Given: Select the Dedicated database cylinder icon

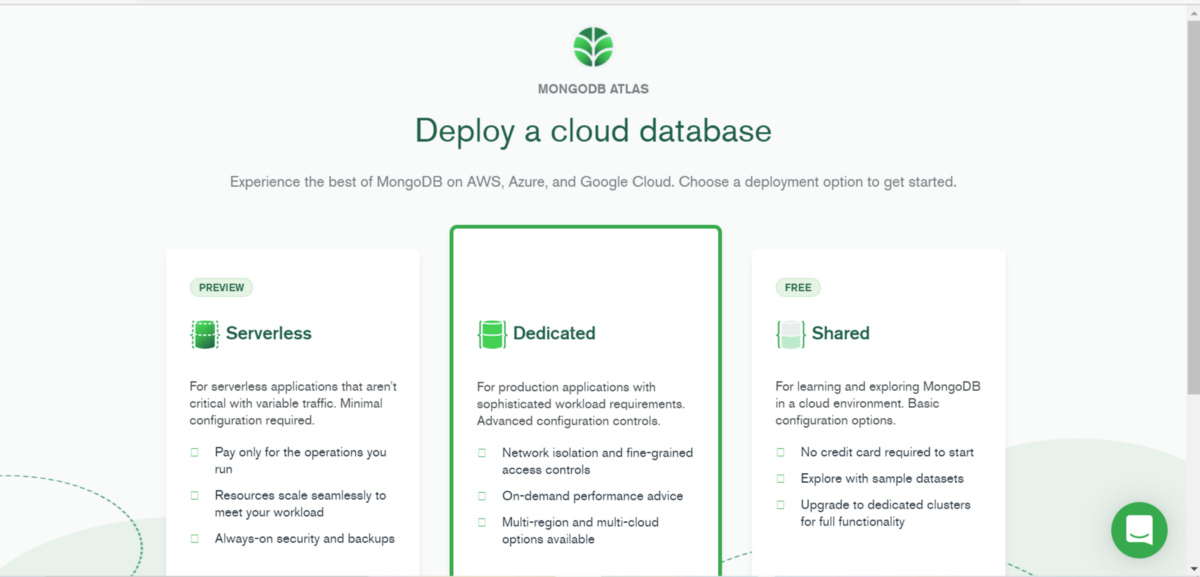Looking at the screenshot, I should pyautogui.click(x=490, y=333).
